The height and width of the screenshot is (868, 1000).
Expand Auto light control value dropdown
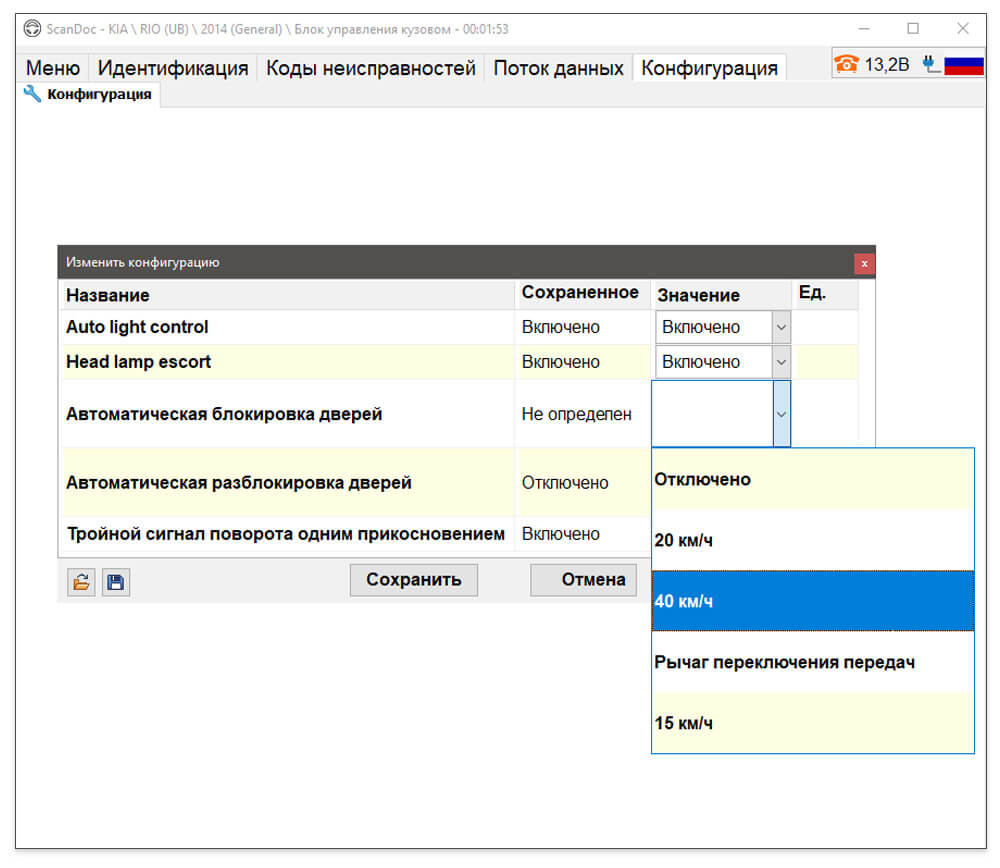(x=781, y=327)
